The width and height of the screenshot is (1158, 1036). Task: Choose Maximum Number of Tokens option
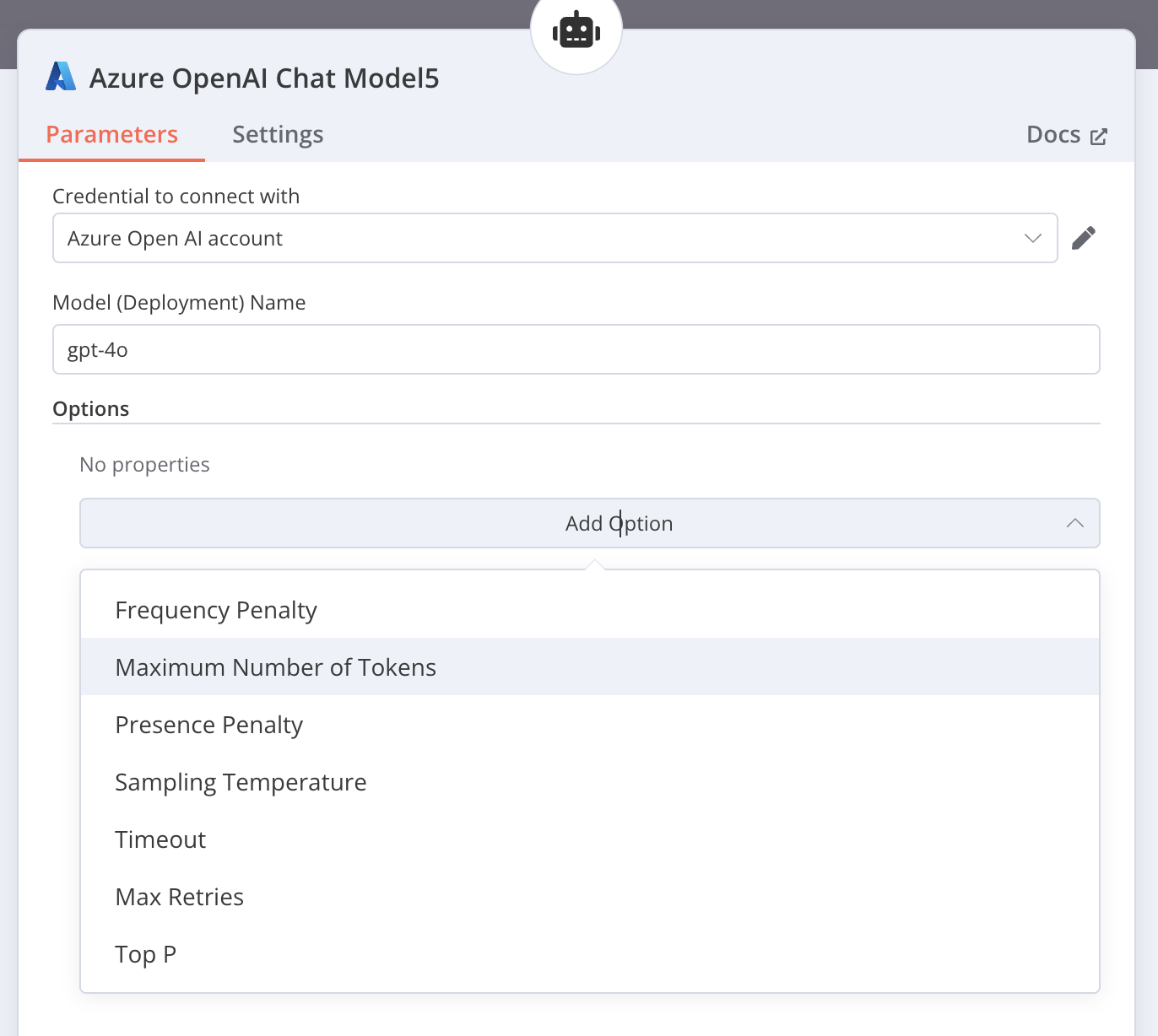point(275,667)
